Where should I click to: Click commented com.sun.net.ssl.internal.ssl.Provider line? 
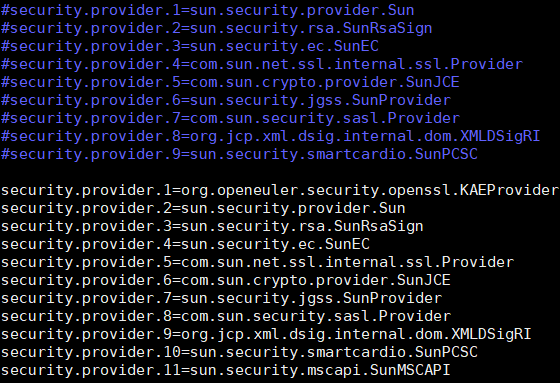(x=262, y=64)
